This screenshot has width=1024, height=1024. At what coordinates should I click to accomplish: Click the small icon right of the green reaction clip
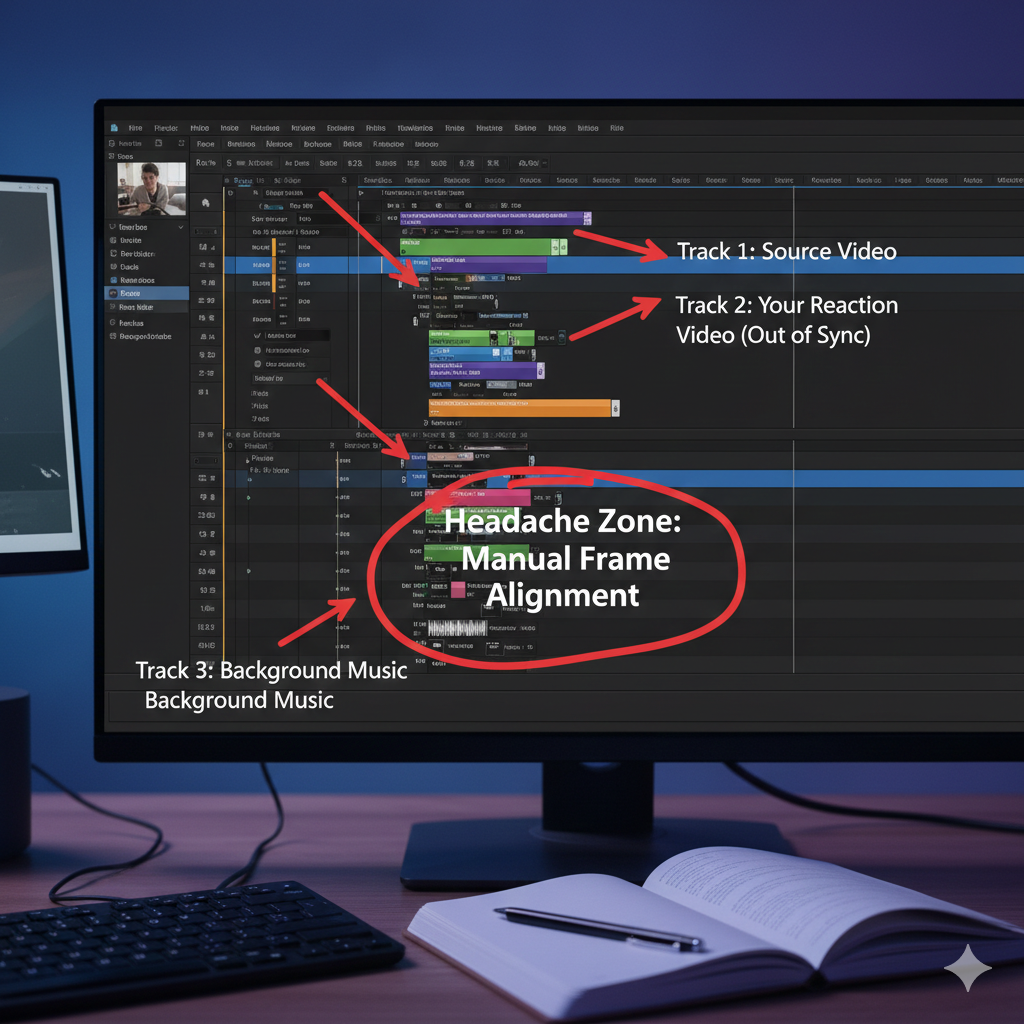pyautogui.click(x=561, y=339)
